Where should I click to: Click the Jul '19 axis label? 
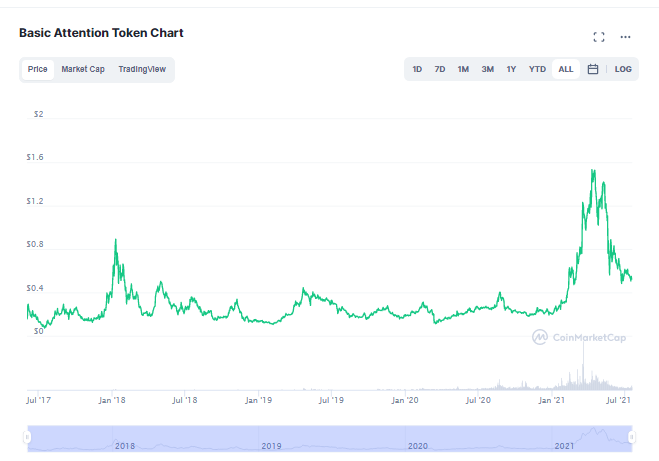tap(331, 400)
